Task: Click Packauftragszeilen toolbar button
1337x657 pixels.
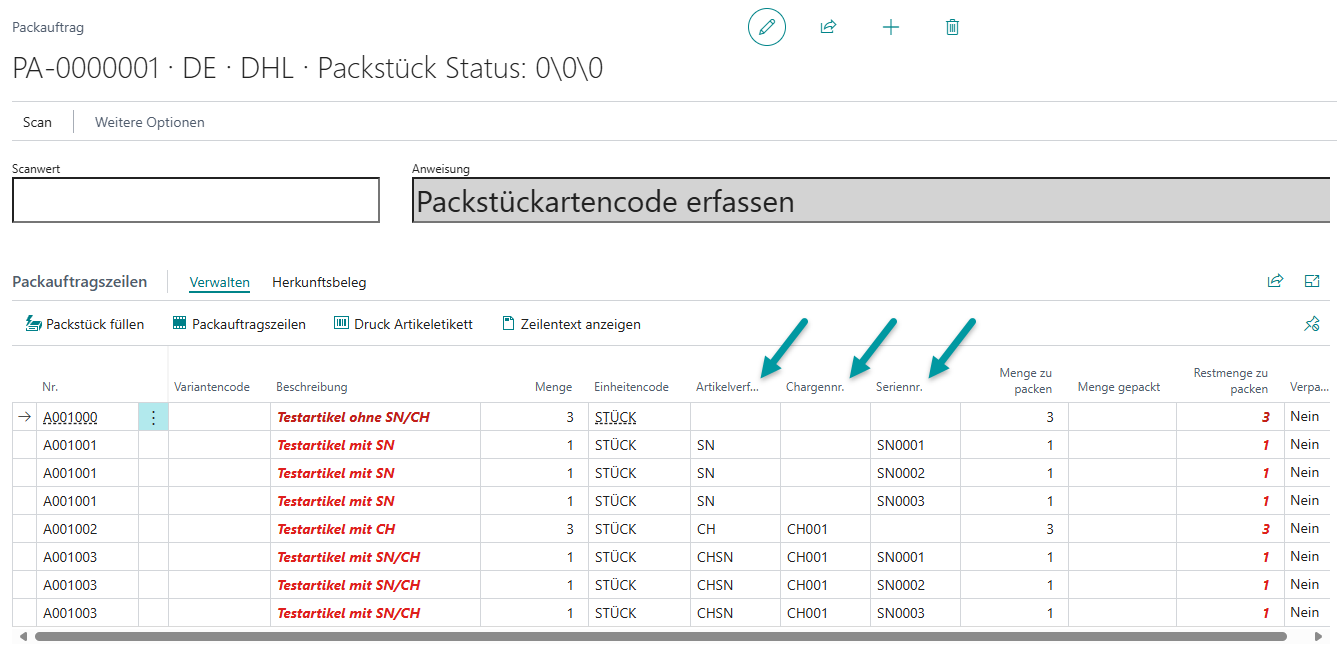Action: point(239,324)
